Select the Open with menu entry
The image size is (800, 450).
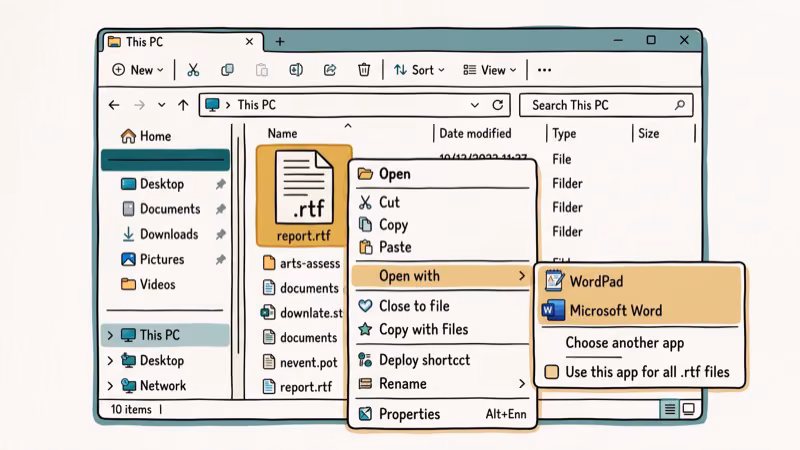click(442, 276)
